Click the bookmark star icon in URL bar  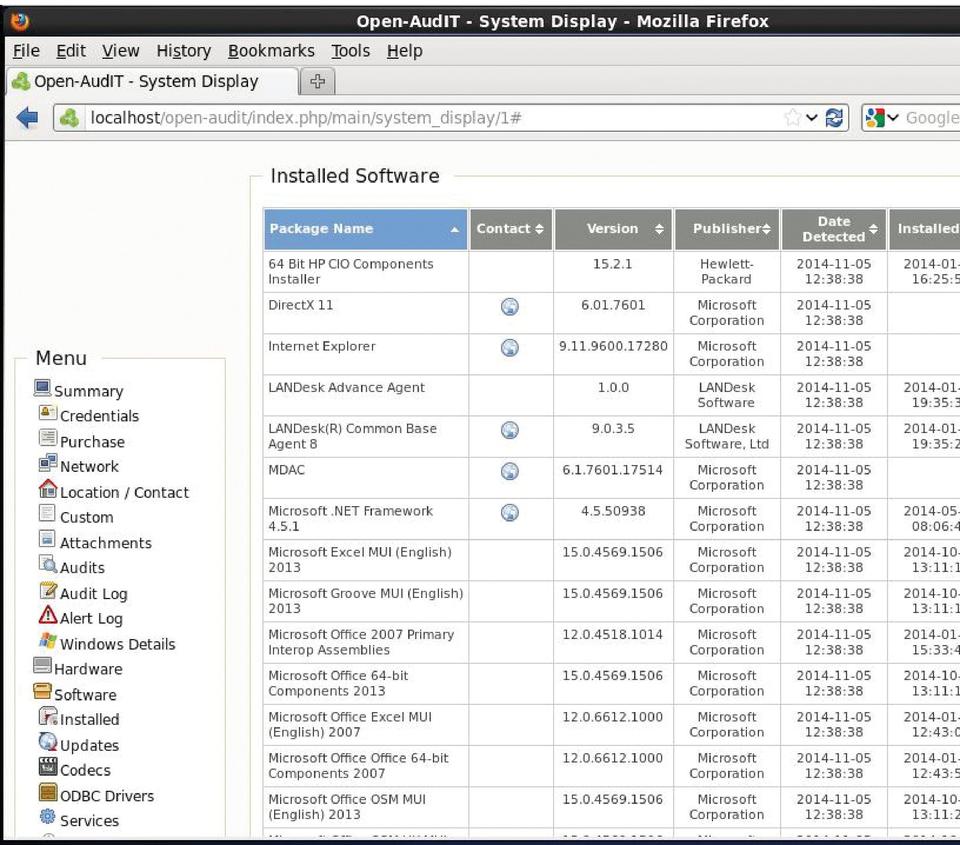[793, 118]
